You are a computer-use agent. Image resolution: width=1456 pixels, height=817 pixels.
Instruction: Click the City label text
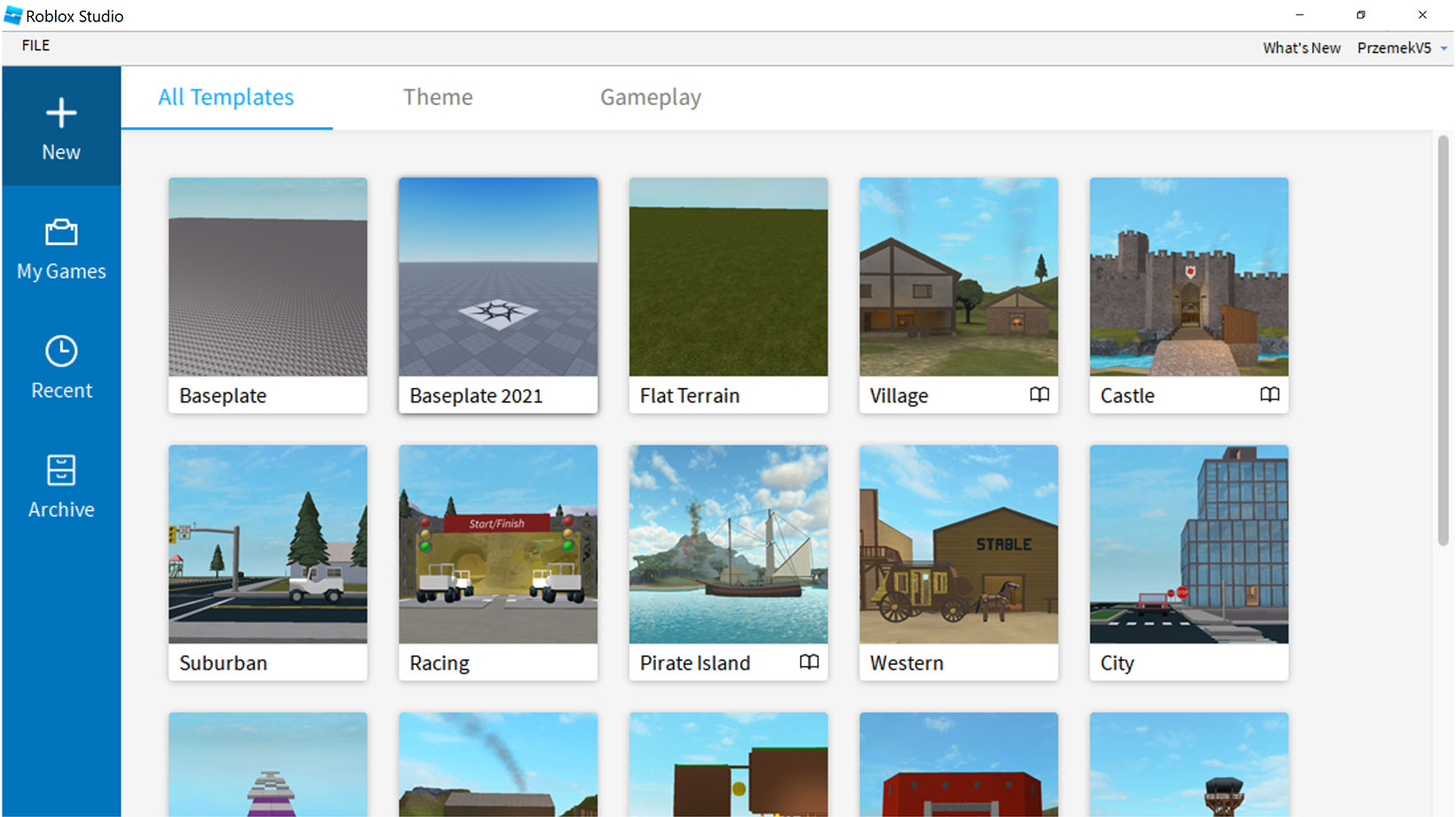pos(1117,663)
